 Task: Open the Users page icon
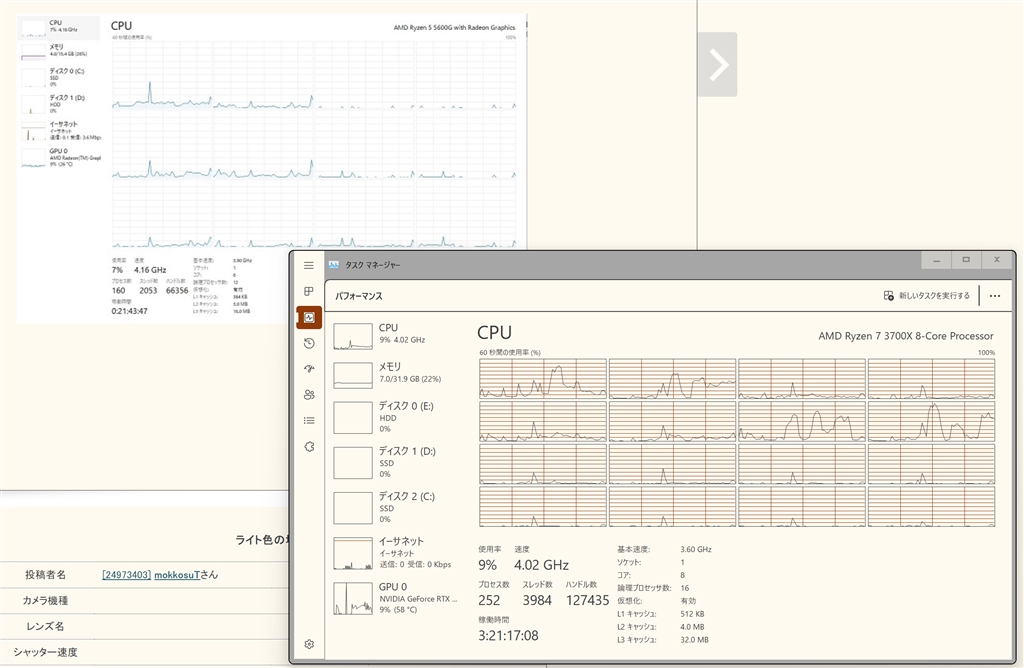point(309,394)
